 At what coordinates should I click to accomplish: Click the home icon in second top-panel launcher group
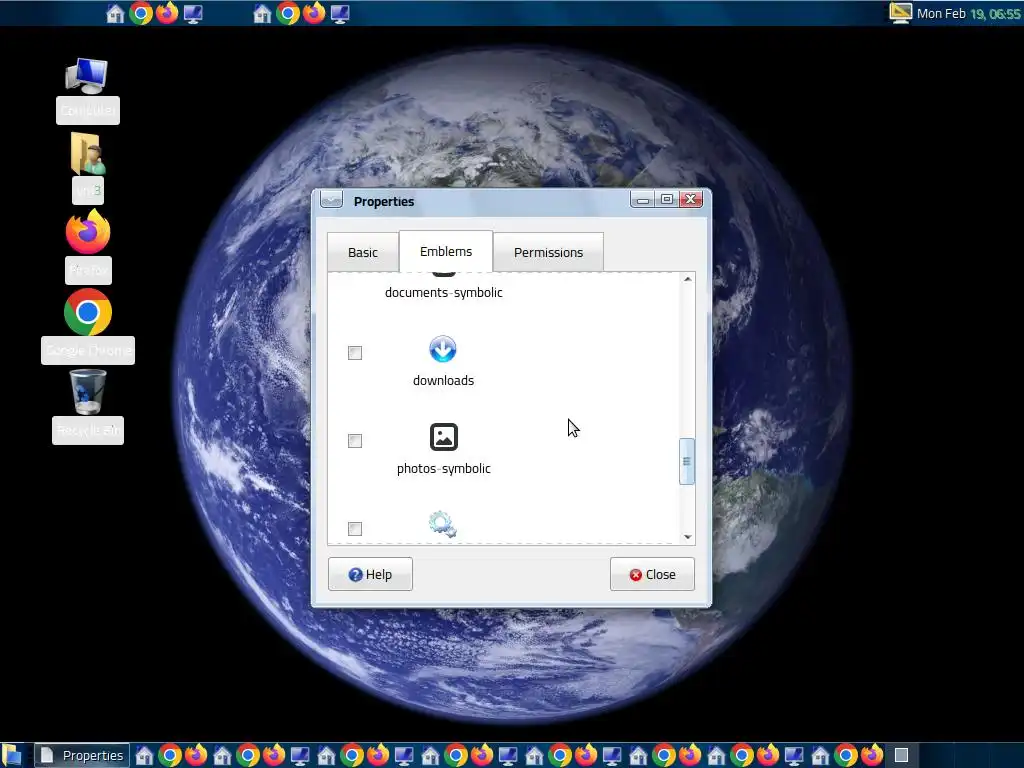[x=262, y=14]
